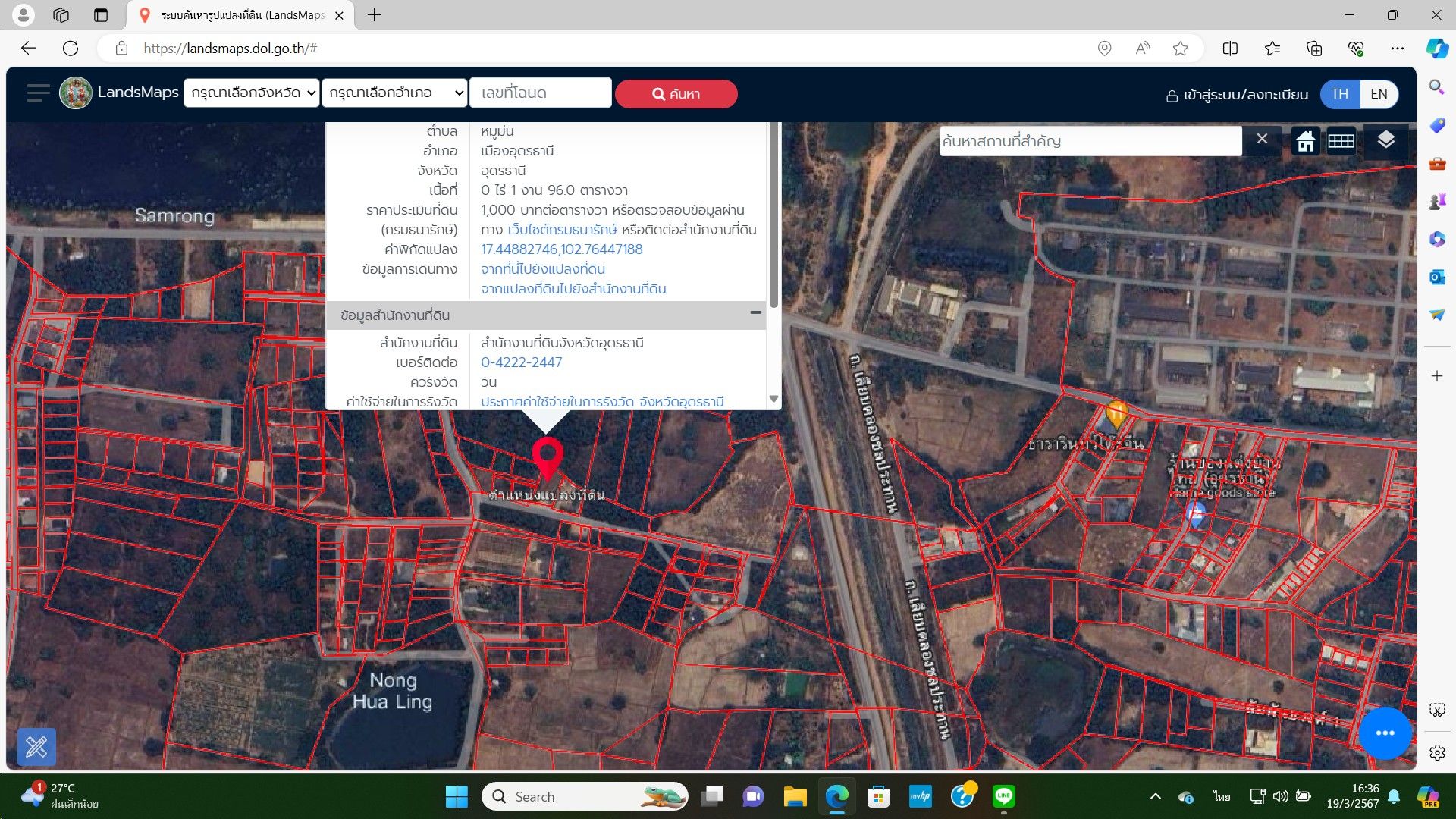The image size is (1456, 819).
Task: Open a new browser tab
Action: tap(375, 15)
